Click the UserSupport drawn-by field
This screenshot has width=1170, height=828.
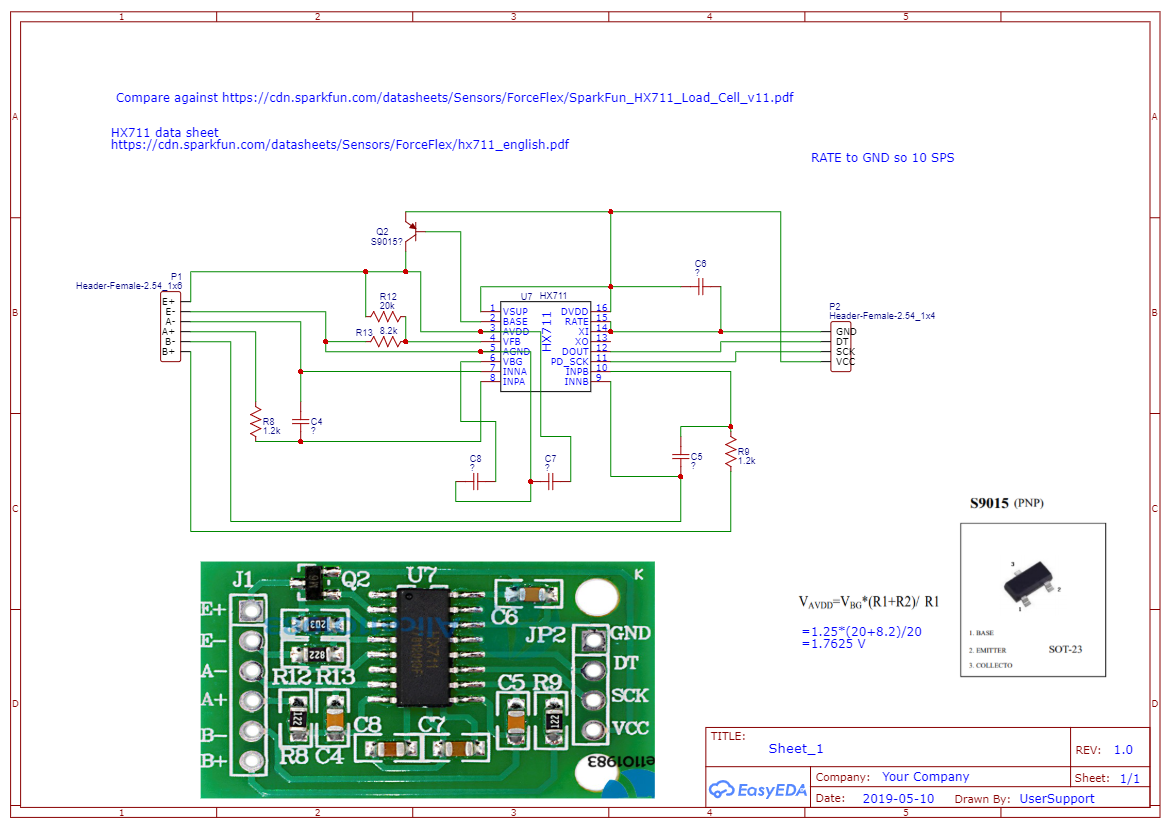[1057, 798]
